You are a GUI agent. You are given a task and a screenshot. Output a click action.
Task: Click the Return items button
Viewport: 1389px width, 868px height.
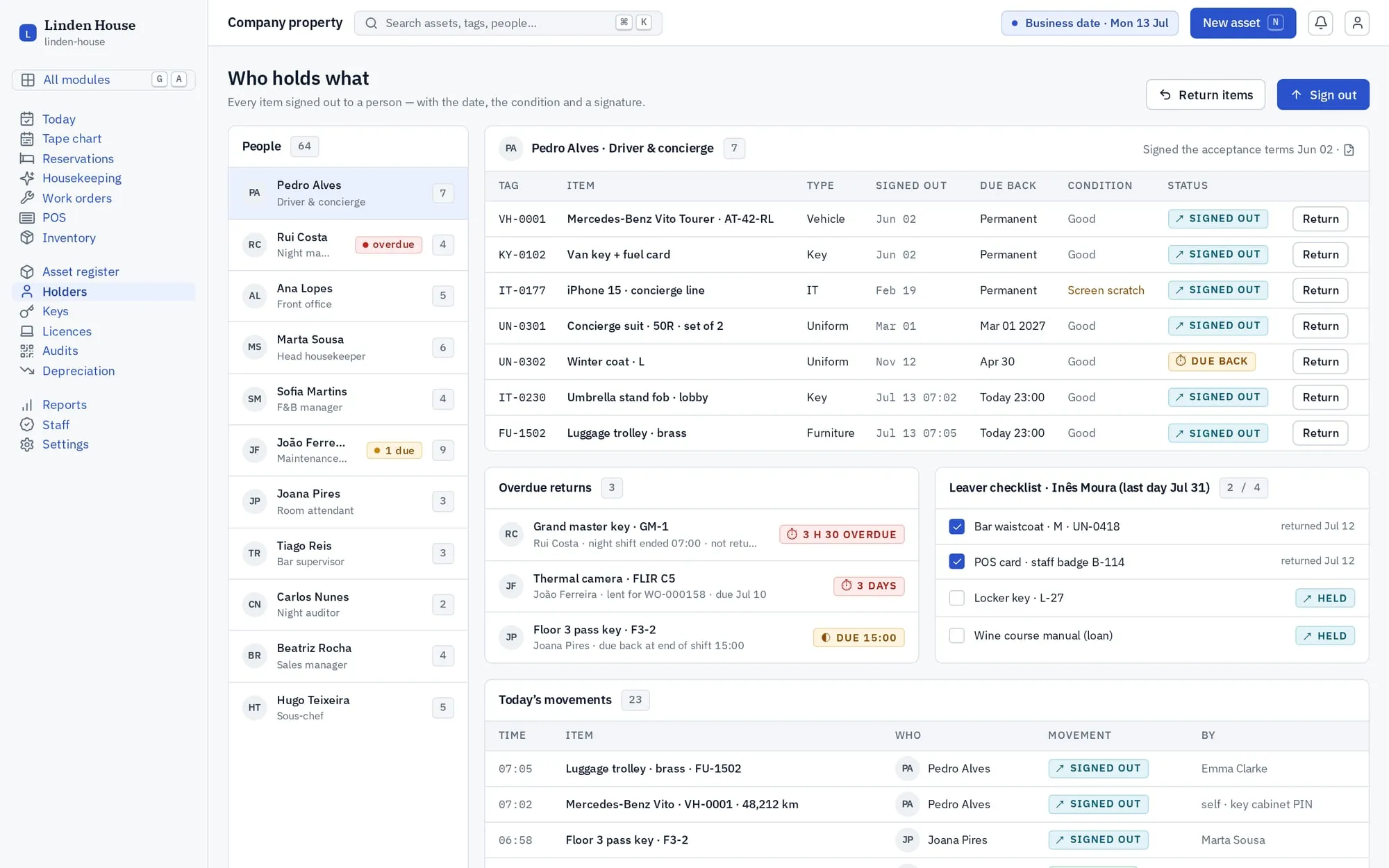(x=1205, y=94)
